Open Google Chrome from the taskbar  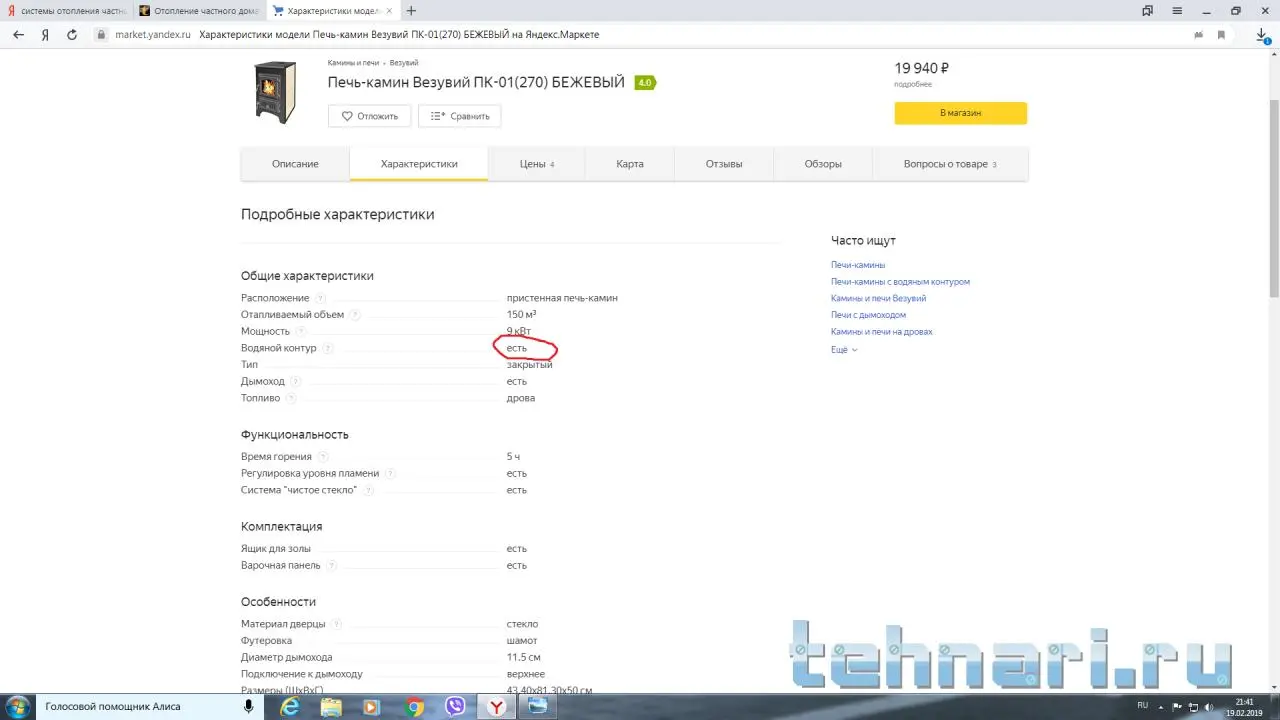coord(414,707)
